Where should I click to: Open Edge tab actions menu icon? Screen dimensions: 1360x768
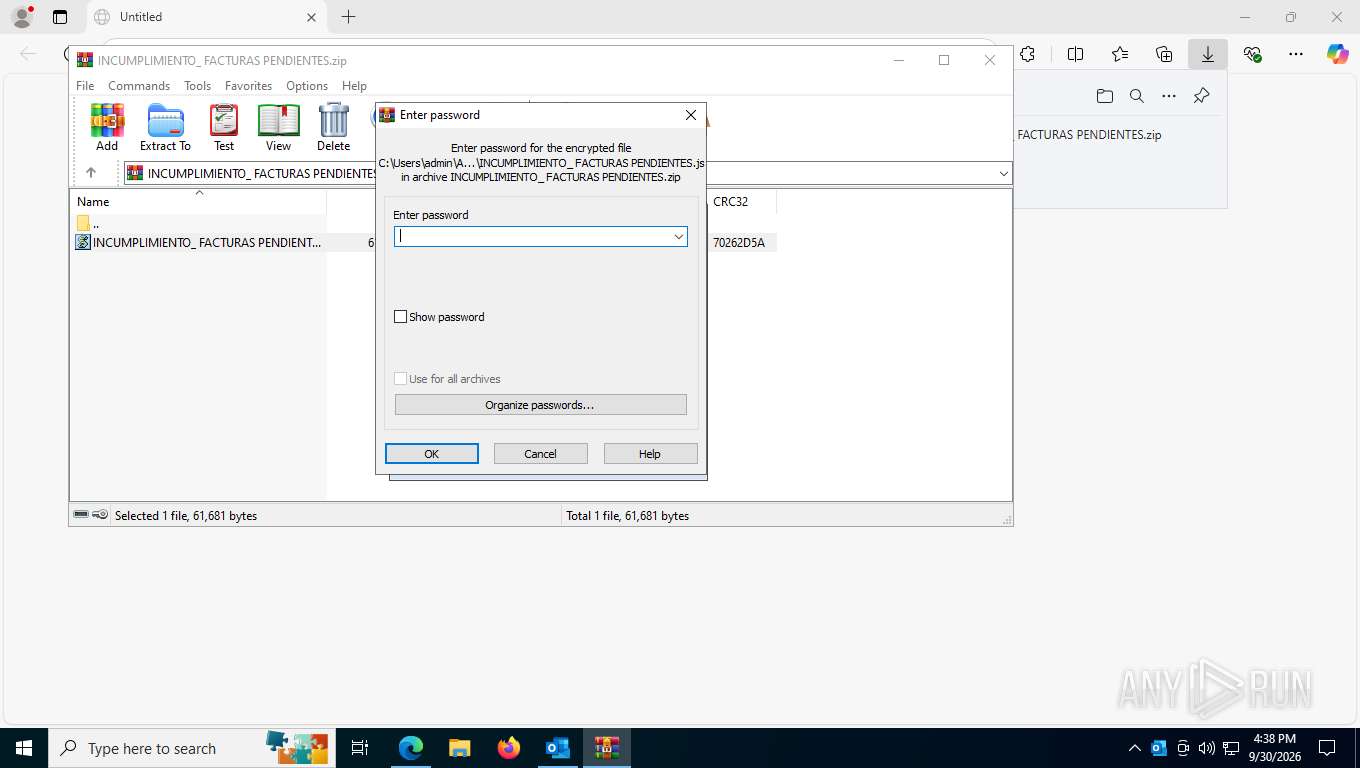[x=60, y=17]
